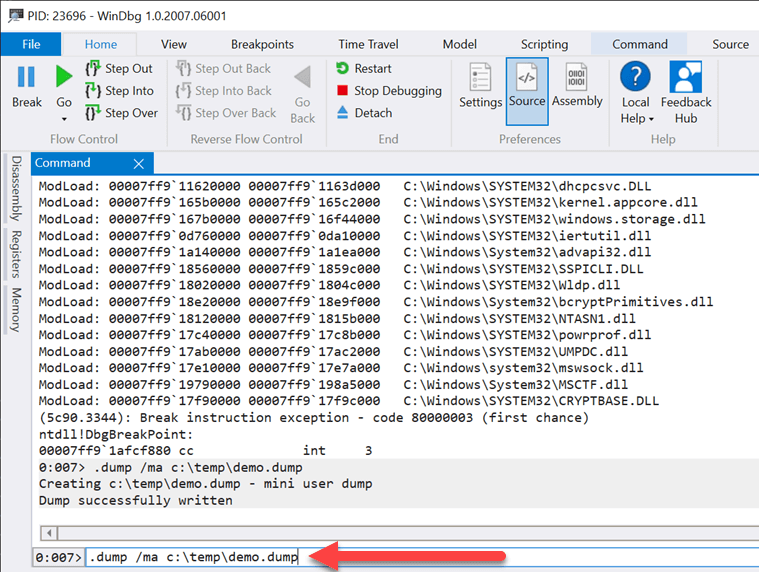Toggle Source mode preference
The width and height of the screenshot is (759, 572).
[527, 87]
